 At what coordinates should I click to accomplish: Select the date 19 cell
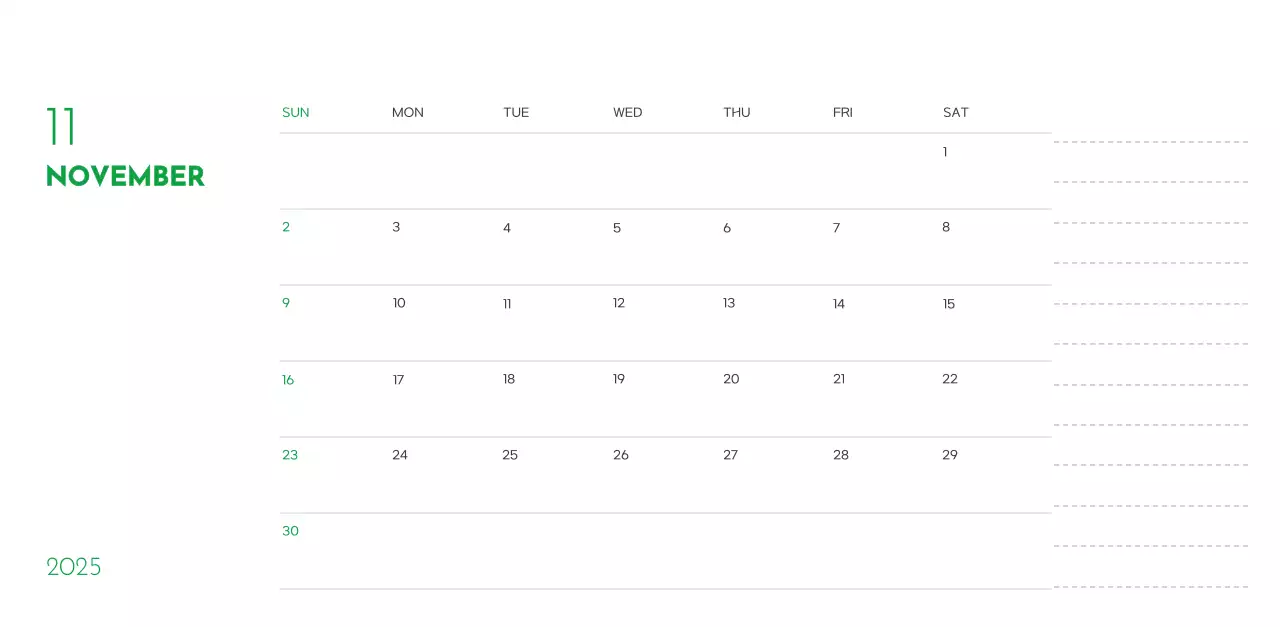click(619, 379)
